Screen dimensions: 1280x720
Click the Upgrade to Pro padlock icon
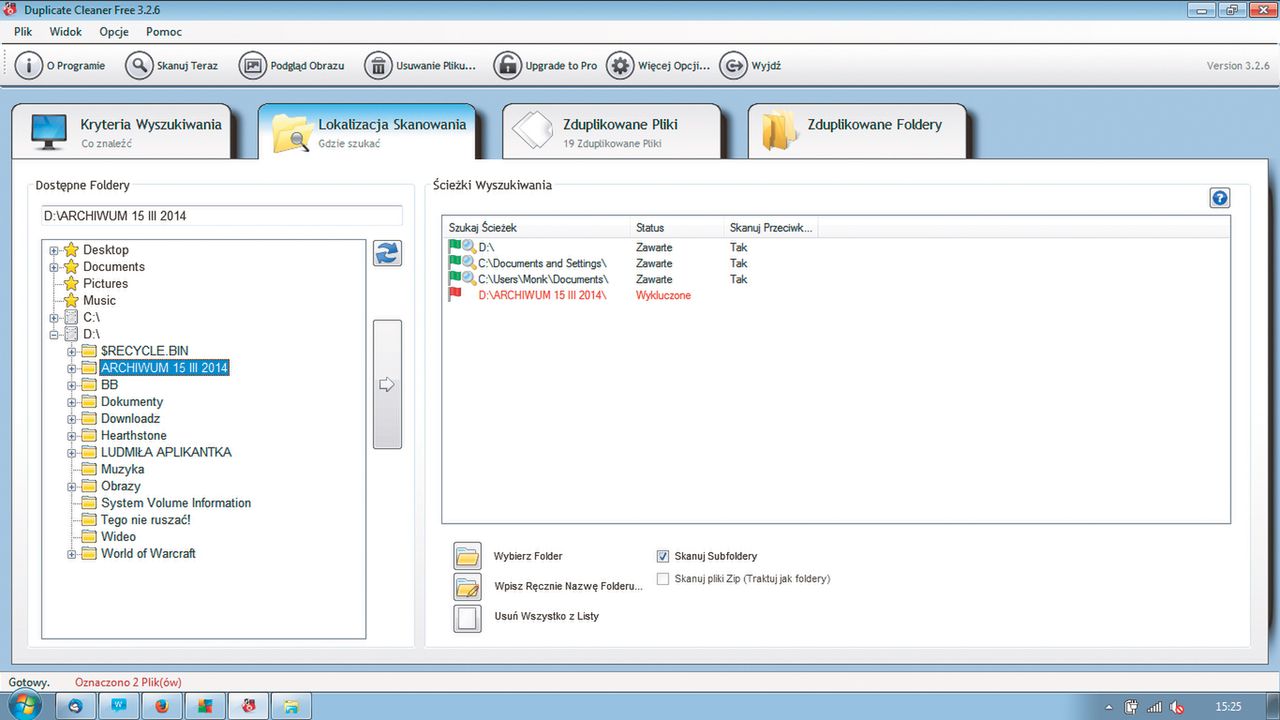tap(507, 66)
